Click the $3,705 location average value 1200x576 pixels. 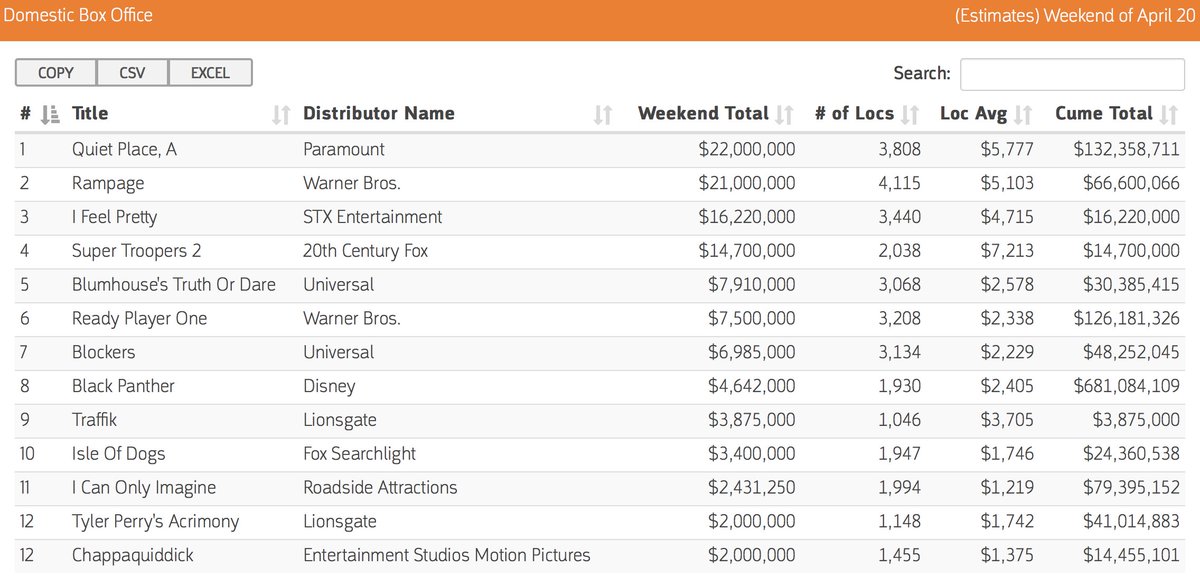[1008, 420]
